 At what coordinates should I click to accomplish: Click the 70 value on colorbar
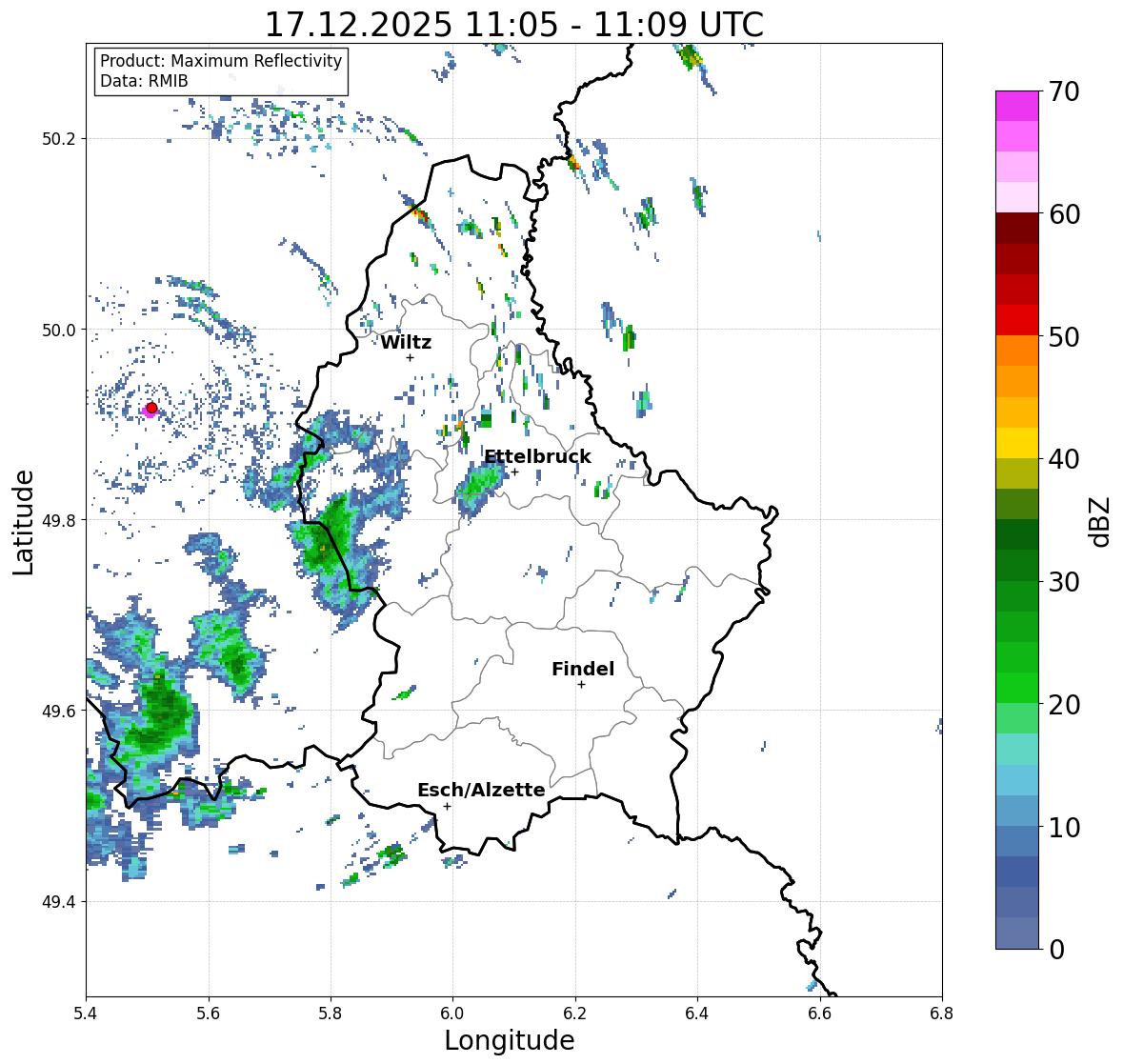[1064, 91]
